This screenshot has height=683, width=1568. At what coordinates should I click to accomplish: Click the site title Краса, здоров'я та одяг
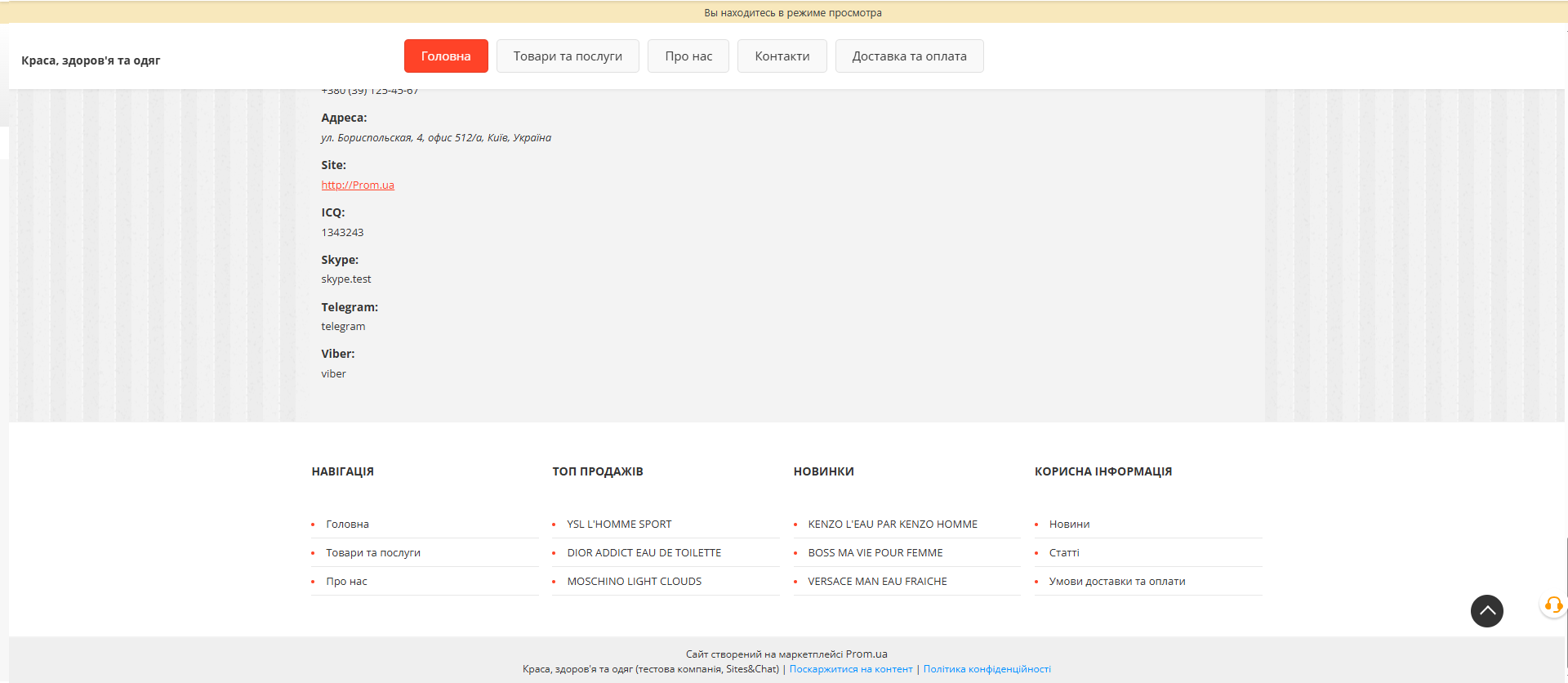(91, 60)
